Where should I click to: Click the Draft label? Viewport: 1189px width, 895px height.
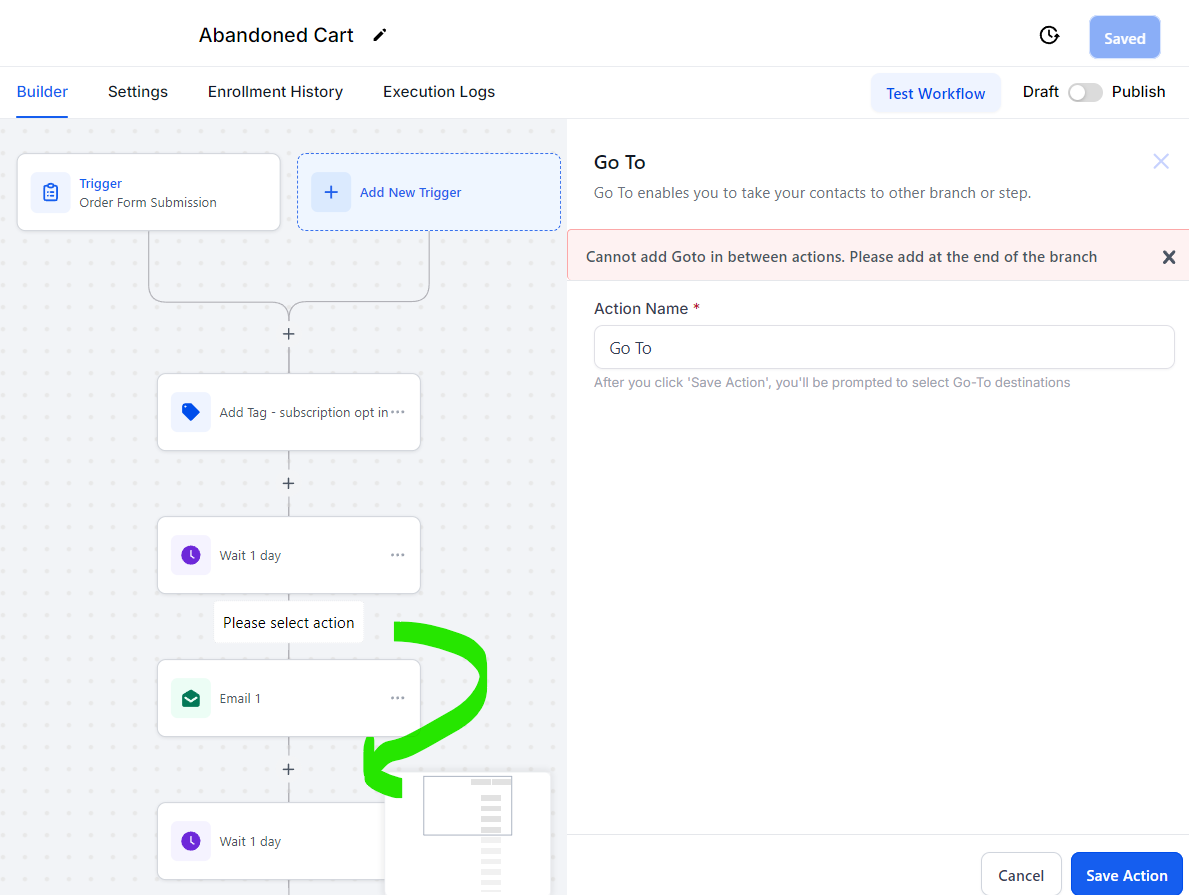tap(1040, 92)
